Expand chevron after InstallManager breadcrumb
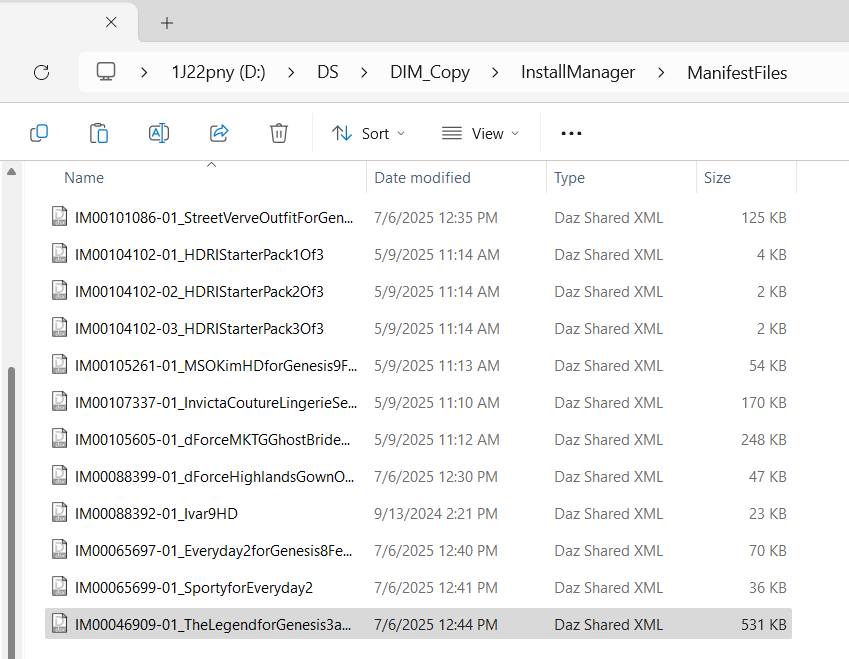Screen dimensions: 849x659 coord(661,72)
